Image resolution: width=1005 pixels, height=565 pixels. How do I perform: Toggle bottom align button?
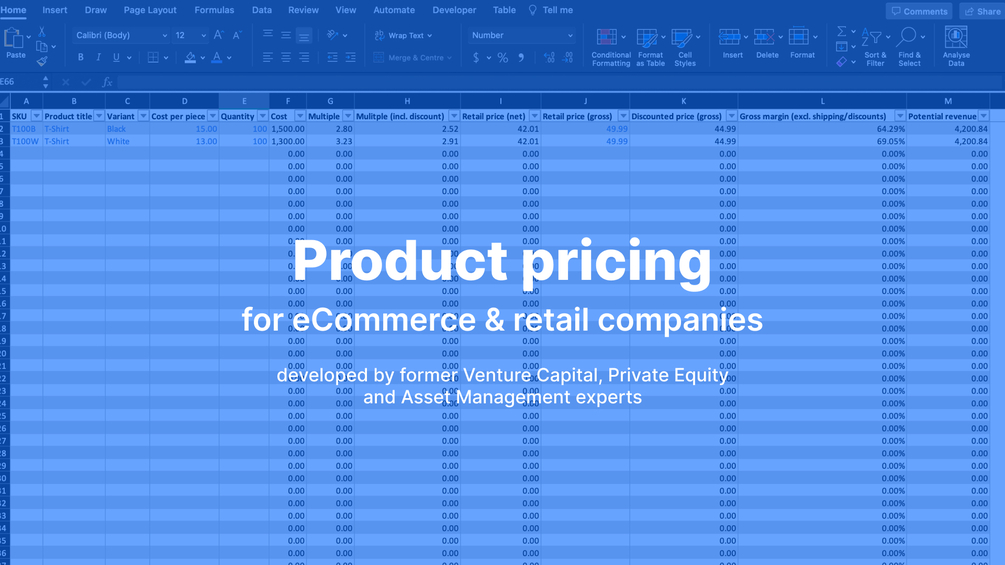[304, 36]
